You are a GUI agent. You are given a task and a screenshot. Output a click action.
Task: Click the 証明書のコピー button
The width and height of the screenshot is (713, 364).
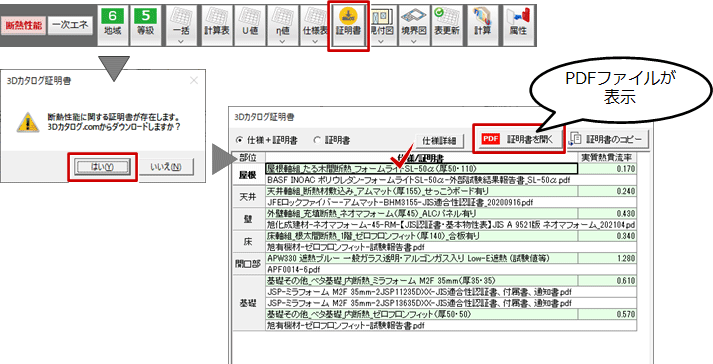(x=608, y=139)
